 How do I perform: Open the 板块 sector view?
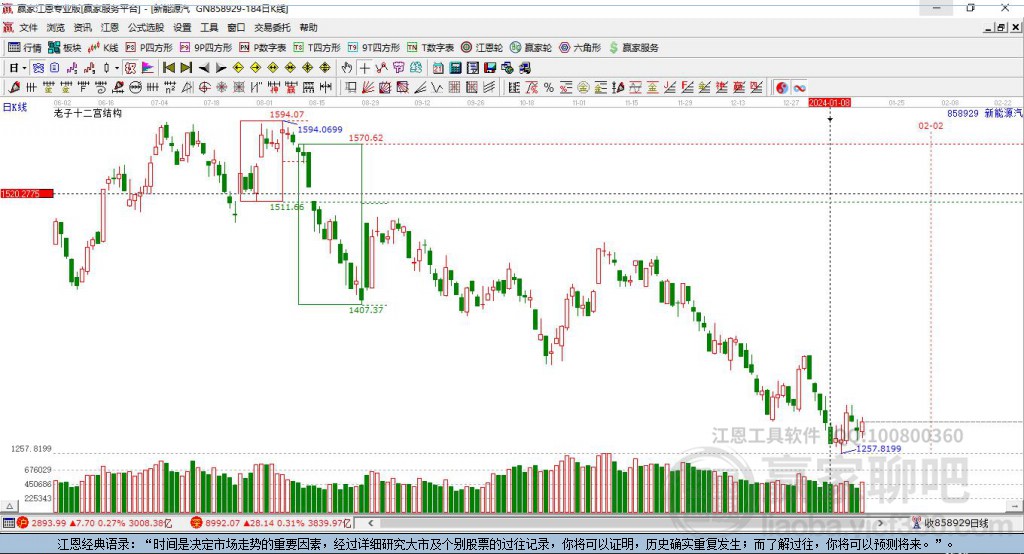tap(64, 48)
